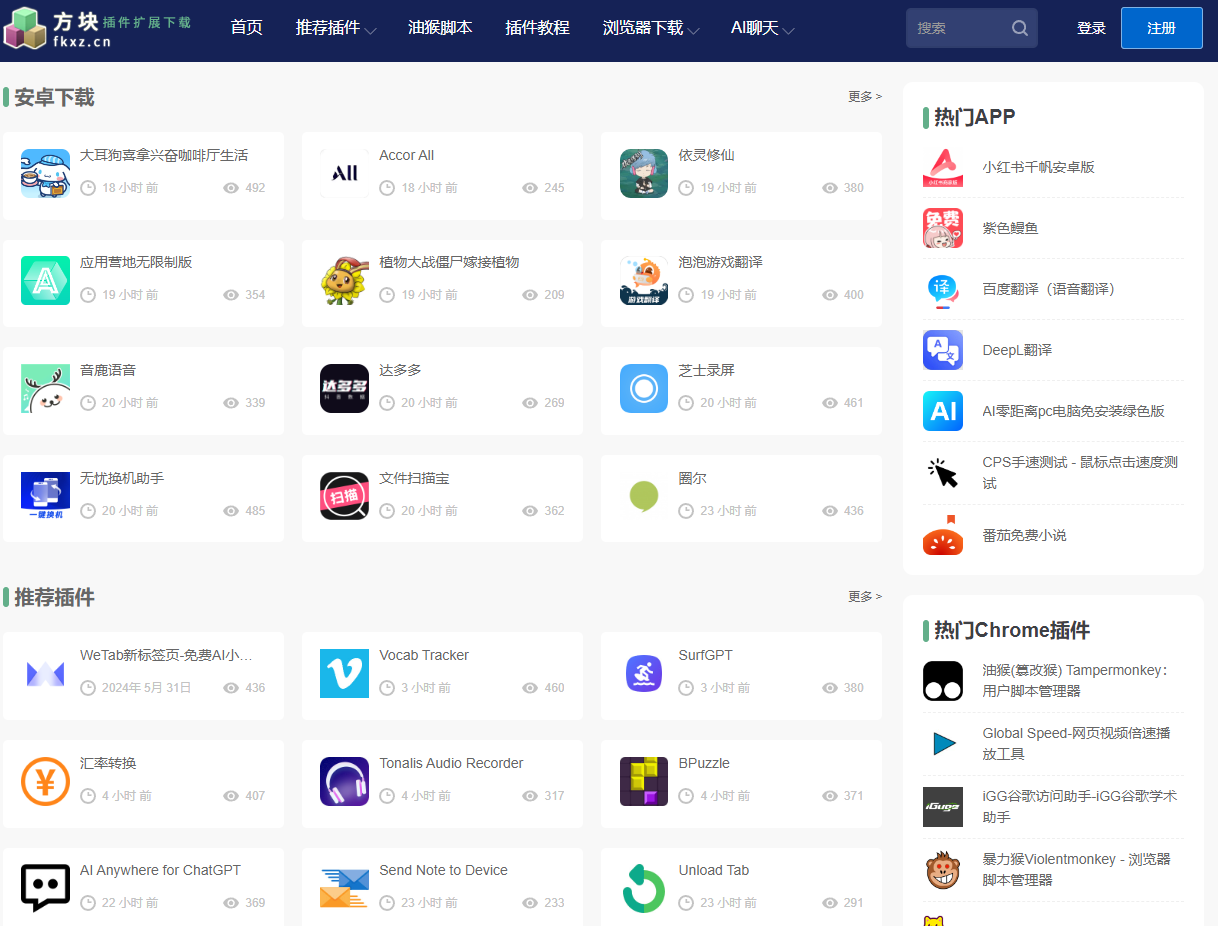Open the 插件教程 nav item
Viewport: 1218px width, 926px height.
pyautogui.click(x=538, y=28)
